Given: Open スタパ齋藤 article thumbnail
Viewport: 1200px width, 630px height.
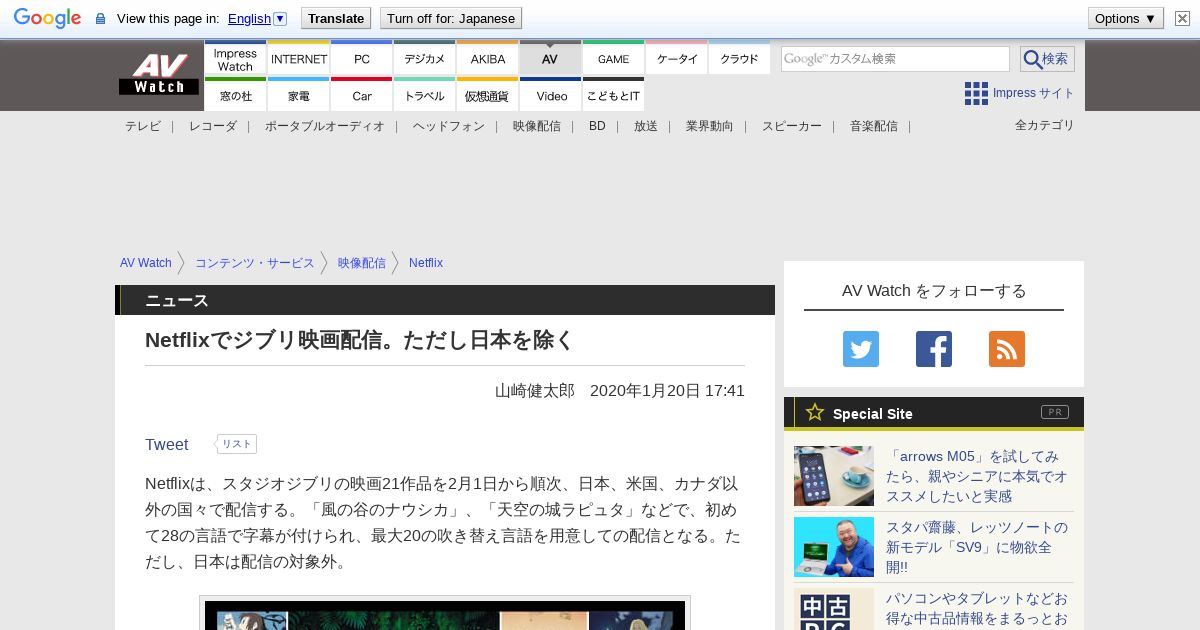Looking at the screenshot, I should (834, 547).
